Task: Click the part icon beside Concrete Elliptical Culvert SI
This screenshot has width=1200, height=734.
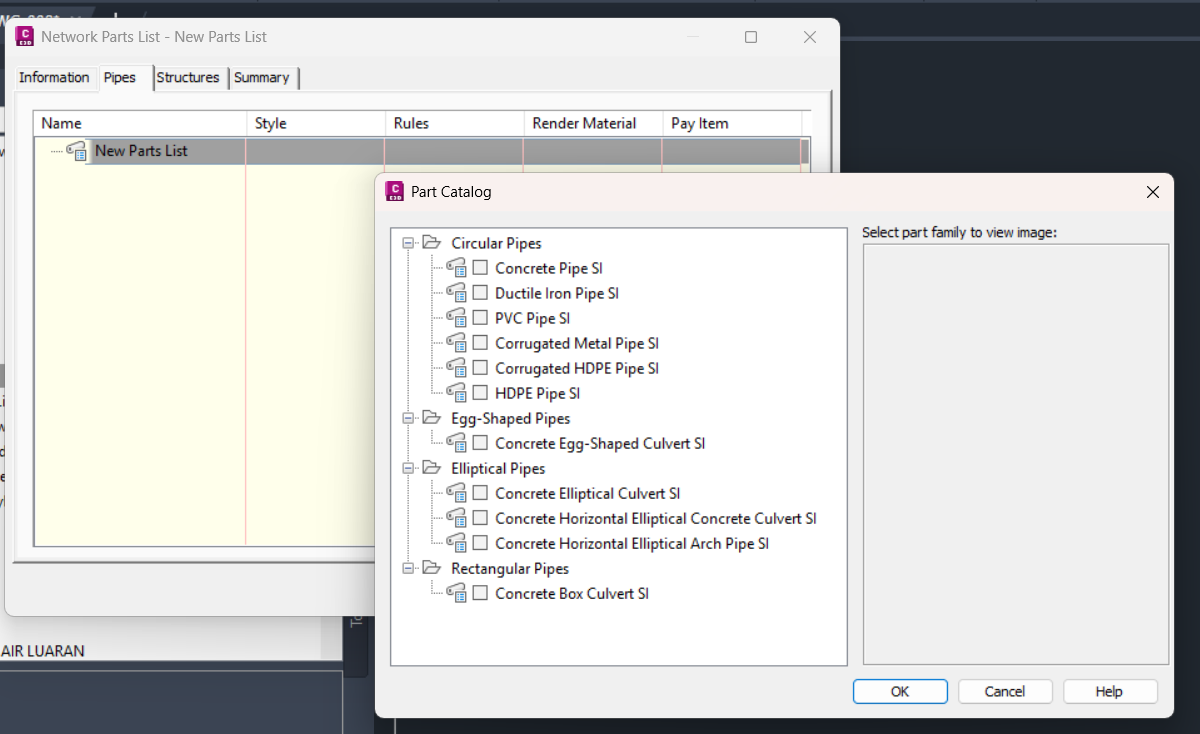Action: (x=456, y=493)
